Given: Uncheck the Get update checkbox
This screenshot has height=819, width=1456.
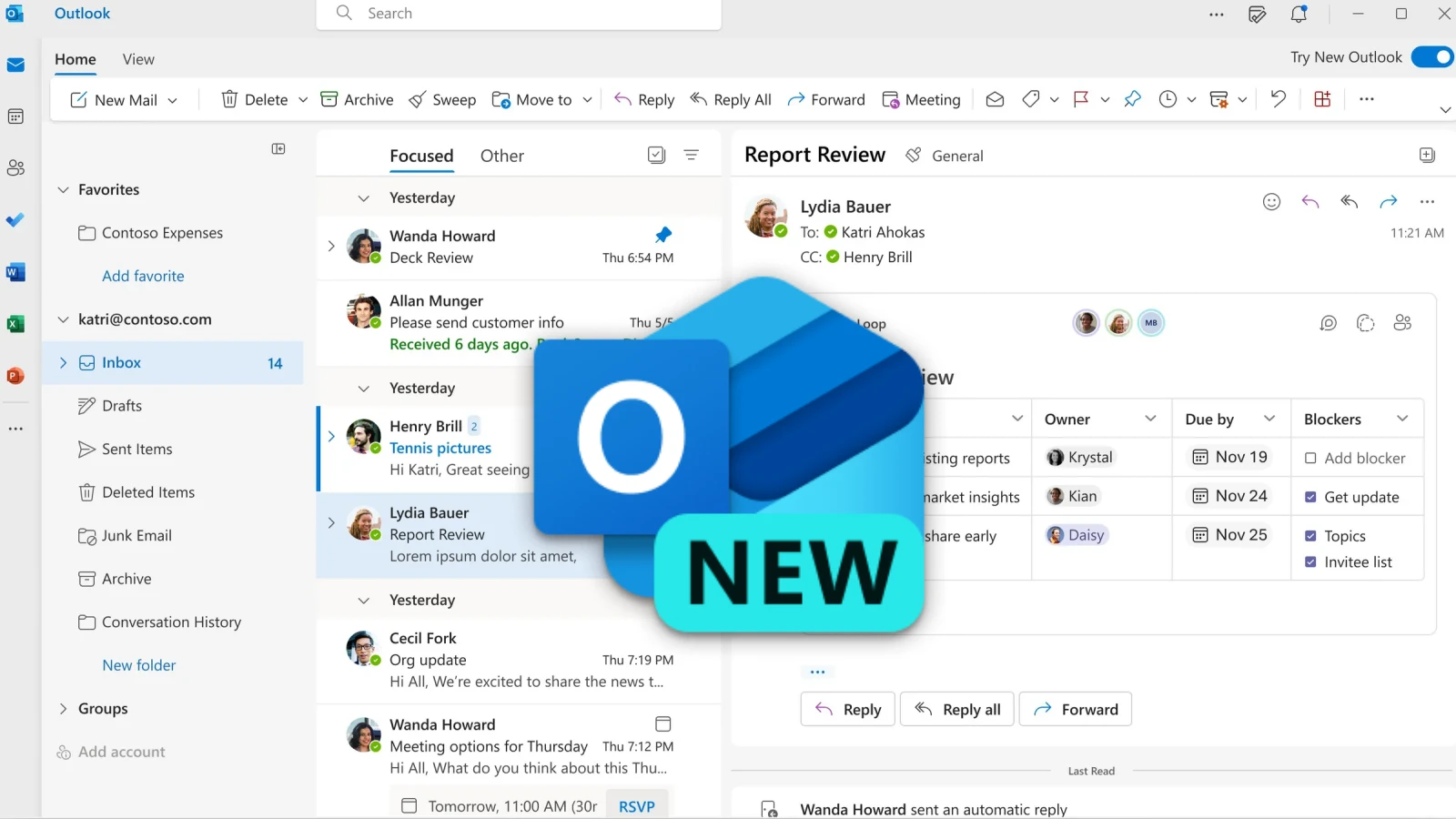Looking at the screenshot, I should (x=1310, y=497).
